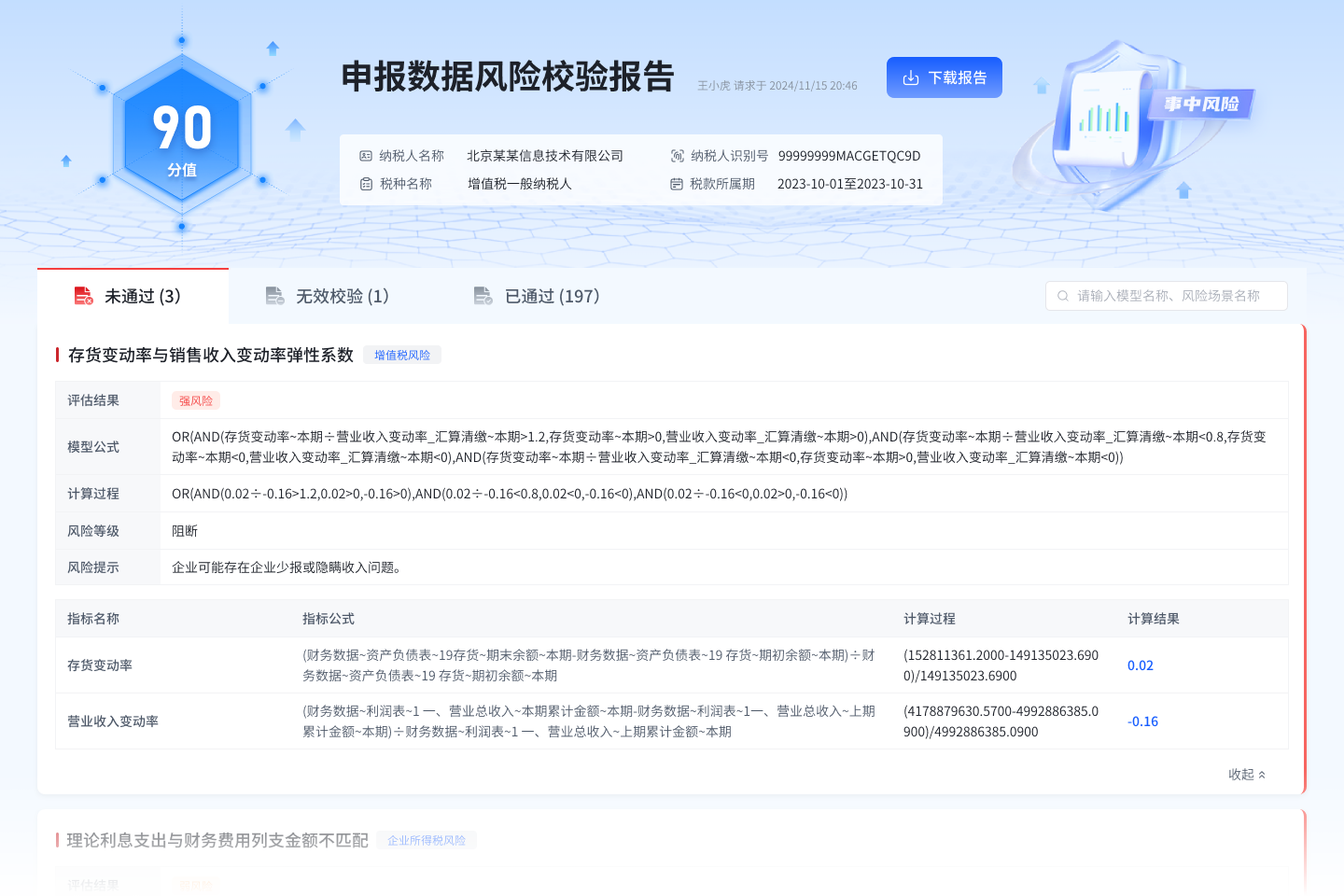Expand the 理论利息支出与财务费用列支金额不匹配 section

[217, 840]
